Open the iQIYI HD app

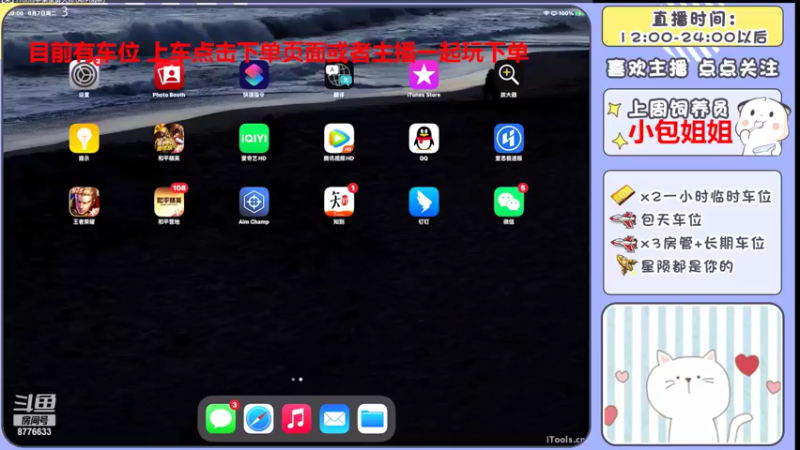coord(254,138)
